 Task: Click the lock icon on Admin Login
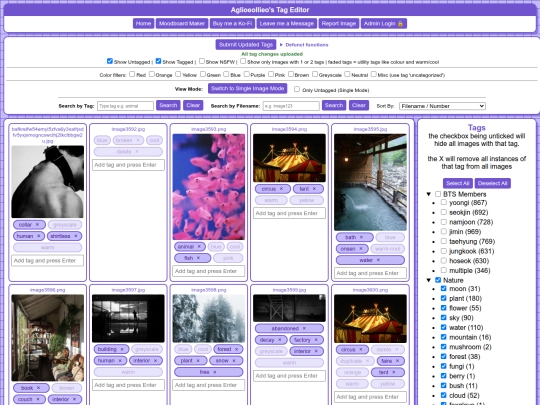pyautogui.click(x=400, y=24)
